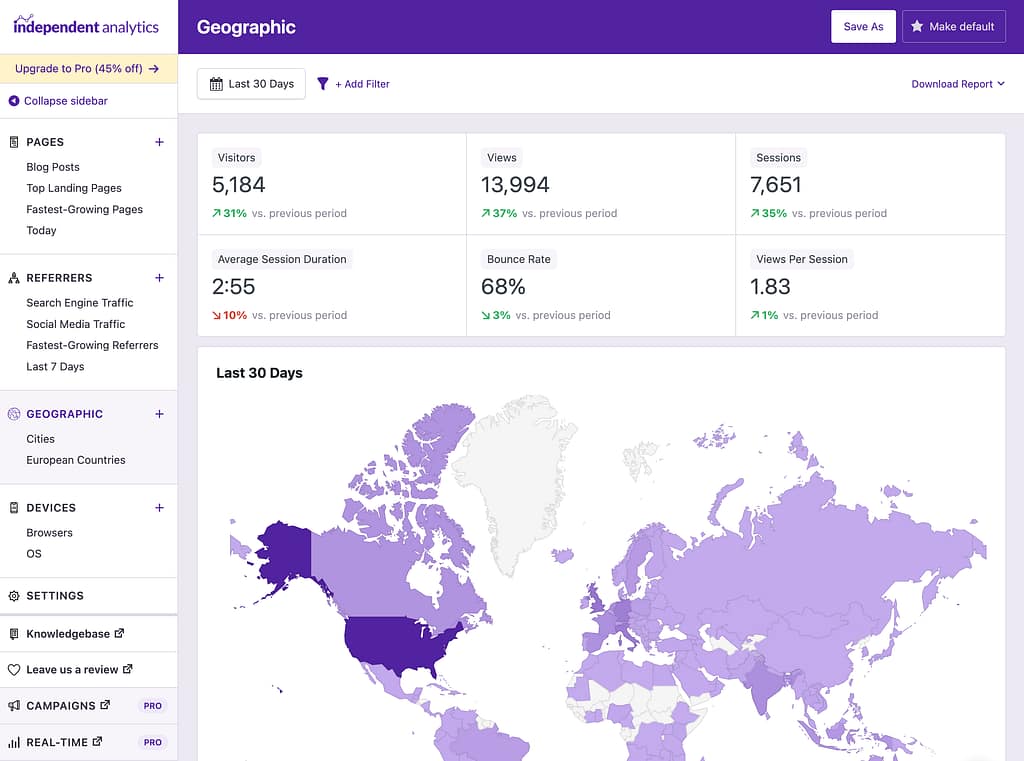This screenshot has width=1024, height=761.
Task: Open Upgrade to Pro discount link
Action: 87,69
